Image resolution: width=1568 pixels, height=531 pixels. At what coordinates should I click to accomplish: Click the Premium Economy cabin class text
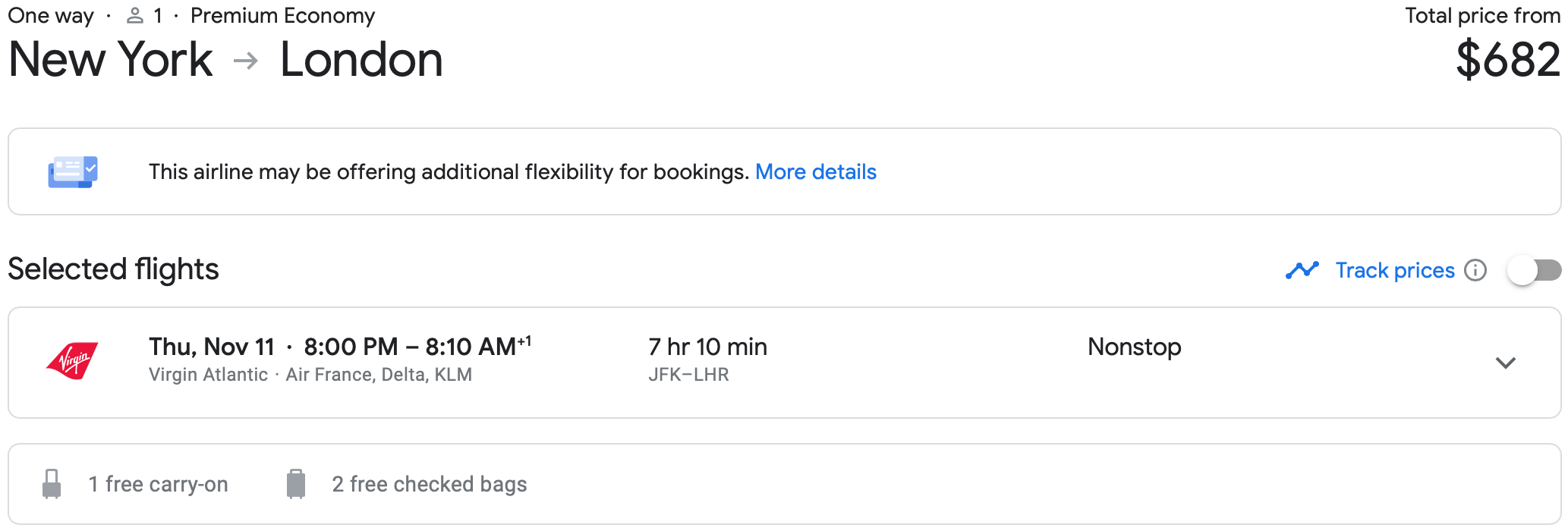click(282, 16)
